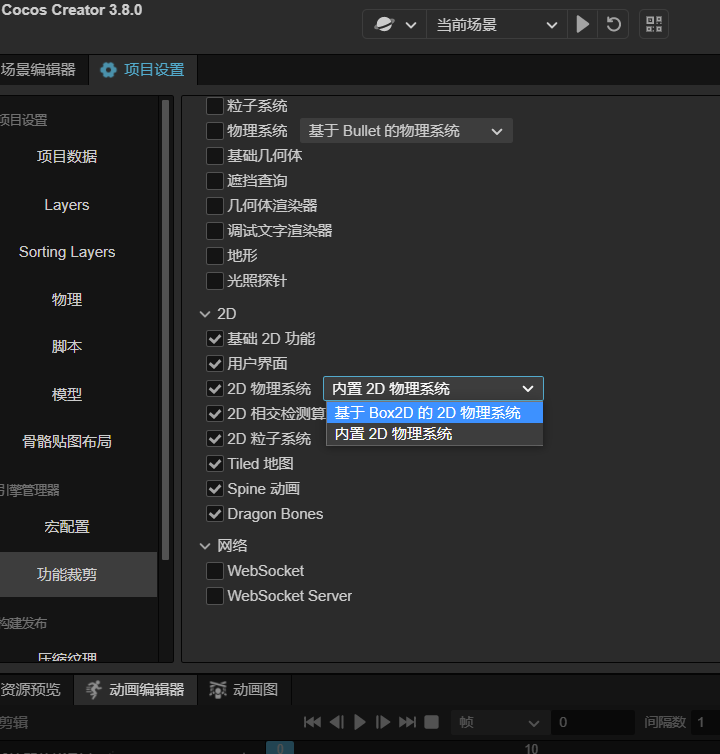This screenshot has width=720, height=754.
Task: Open the 脚本 settings page
Action: pos(67,347)
